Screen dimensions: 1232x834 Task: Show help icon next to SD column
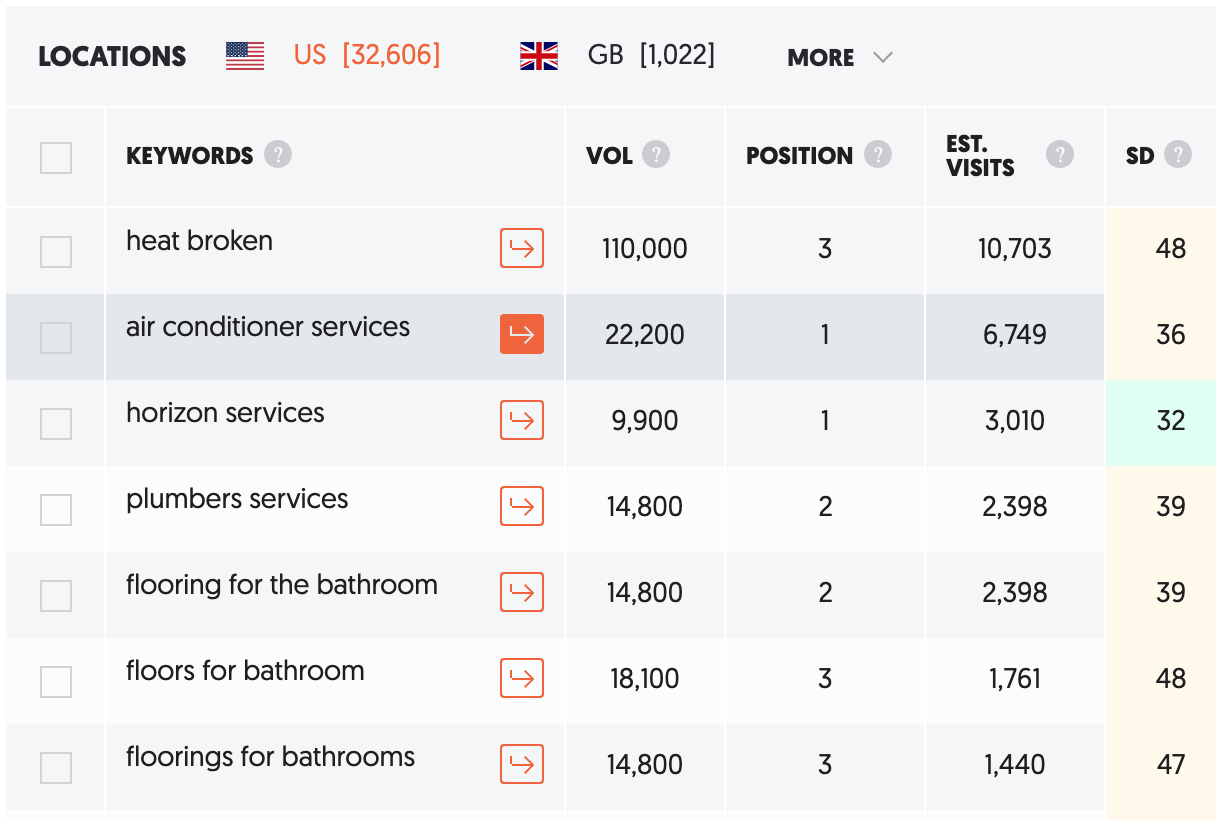pos(1178,155)
